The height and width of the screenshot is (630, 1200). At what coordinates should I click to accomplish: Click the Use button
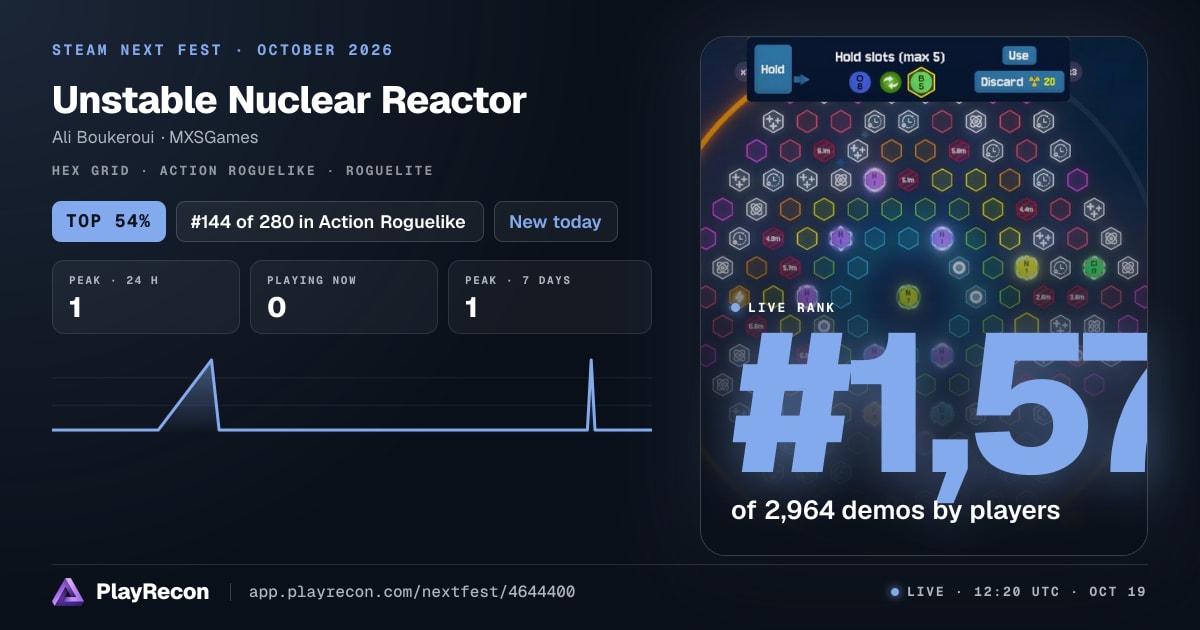click(1018, 56)
